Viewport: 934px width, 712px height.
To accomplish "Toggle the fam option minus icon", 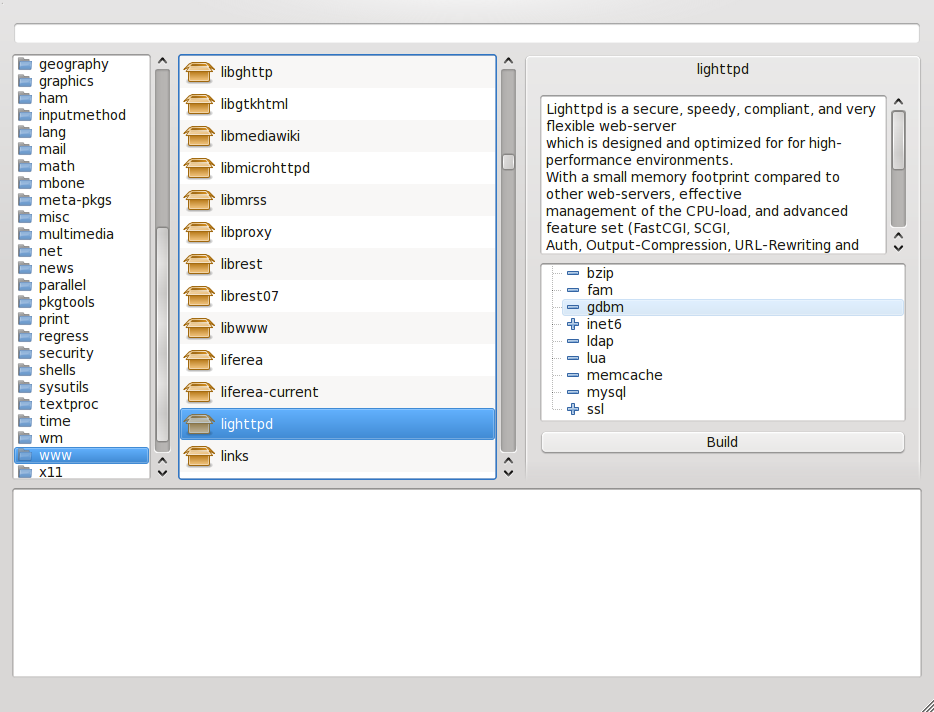I will click(573, 290).
